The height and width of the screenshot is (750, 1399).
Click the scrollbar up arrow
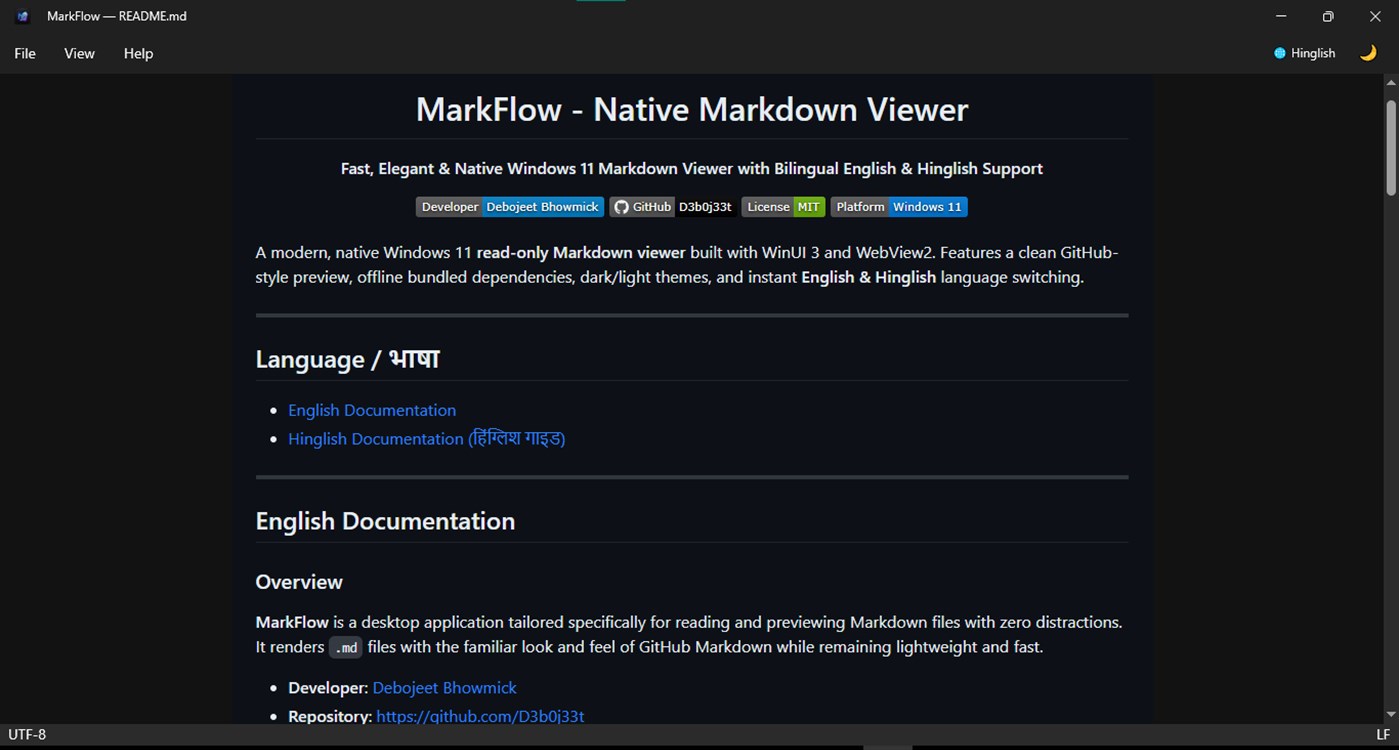point(1390,83)
